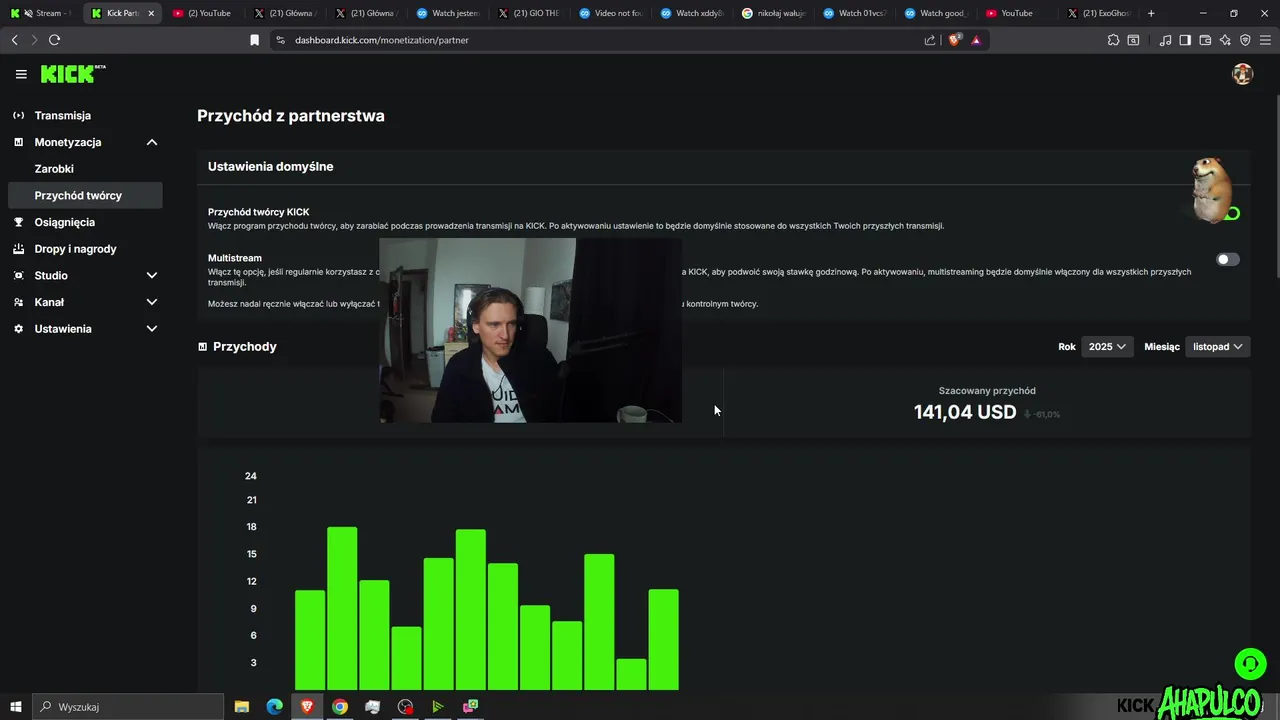Switch to the (21) GIO THE tab
Viewport: 1280px width, 720px height.
(x=529, y=13)
